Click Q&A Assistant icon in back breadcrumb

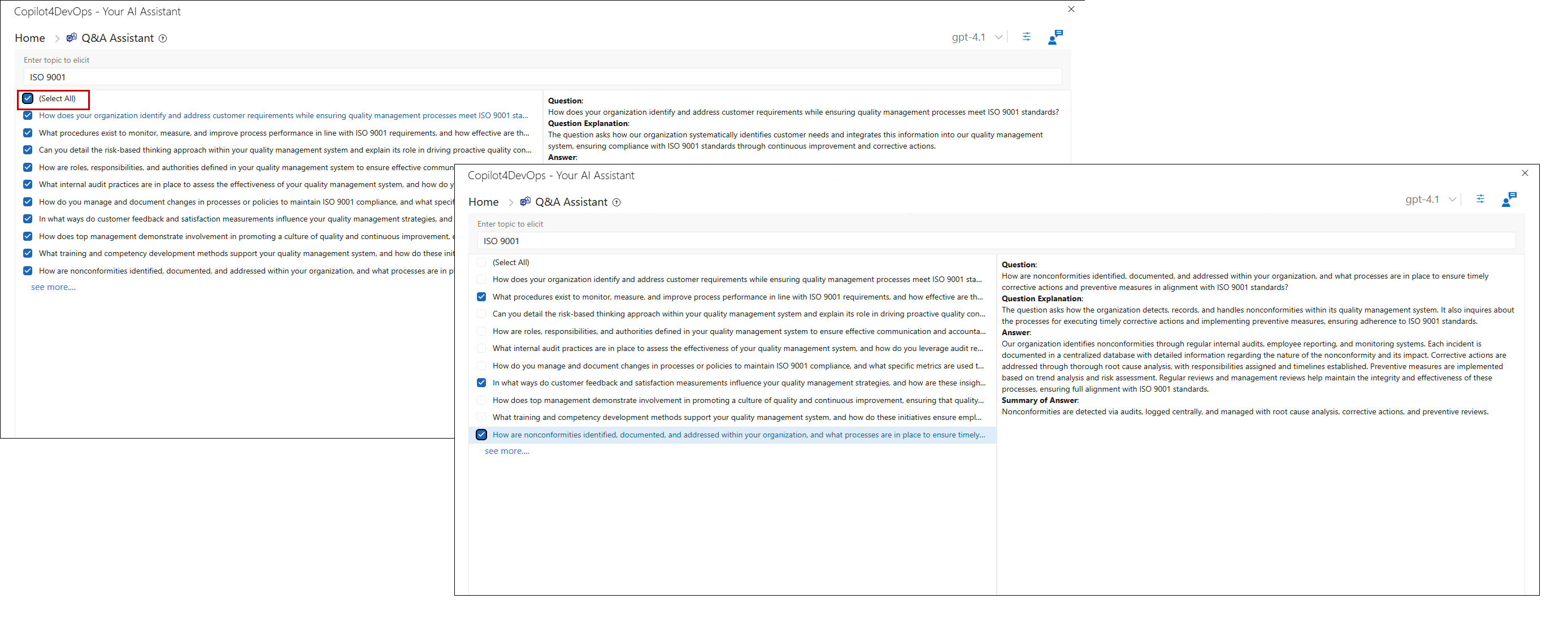pos(72,38)
